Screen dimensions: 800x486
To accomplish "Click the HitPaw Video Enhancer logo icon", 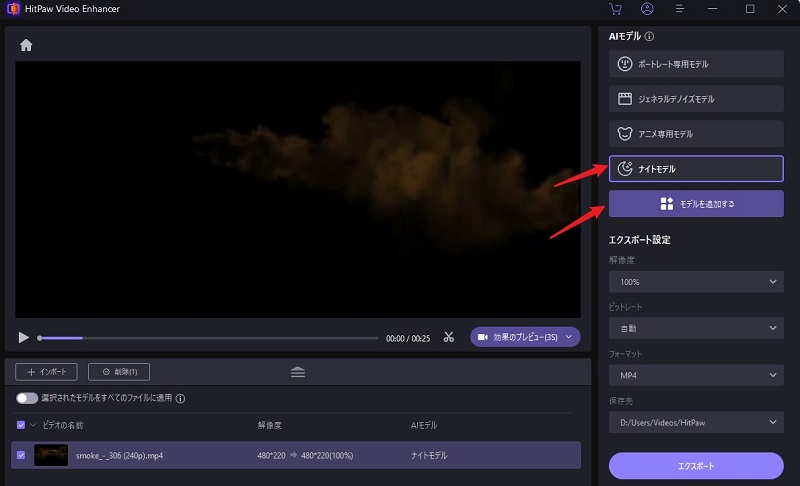I will click(13, 9).
